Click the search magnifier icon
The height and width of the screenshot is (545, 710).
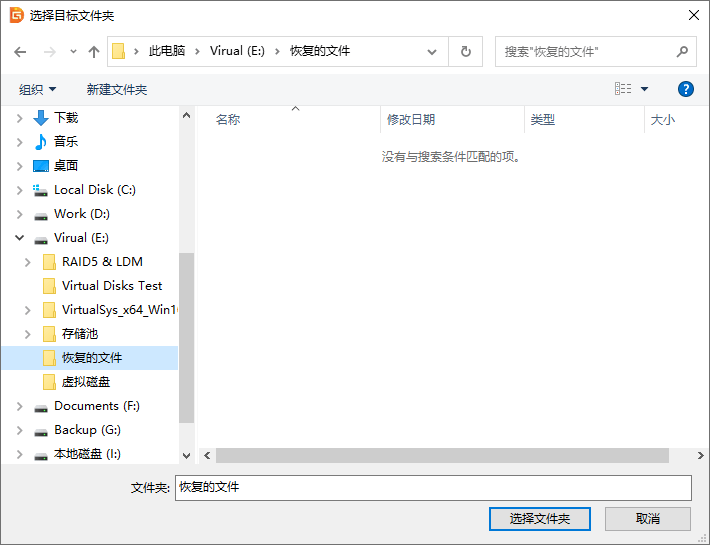682,52
